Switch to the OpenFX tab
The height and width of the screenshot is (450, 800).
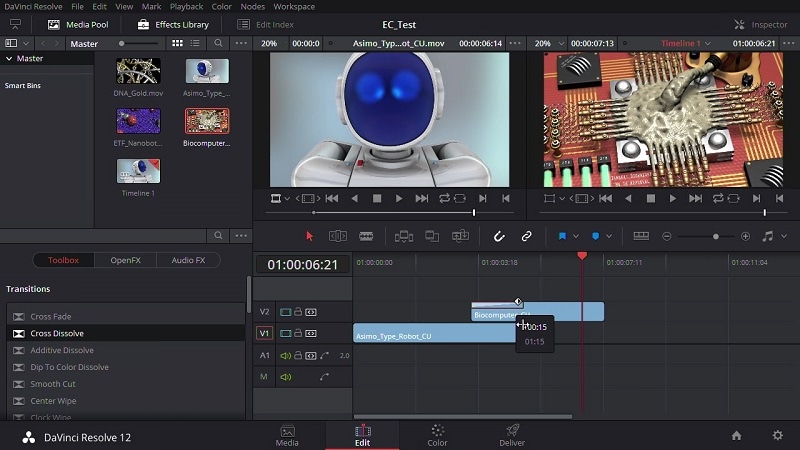pyautogui.click(x=125, y=260)
